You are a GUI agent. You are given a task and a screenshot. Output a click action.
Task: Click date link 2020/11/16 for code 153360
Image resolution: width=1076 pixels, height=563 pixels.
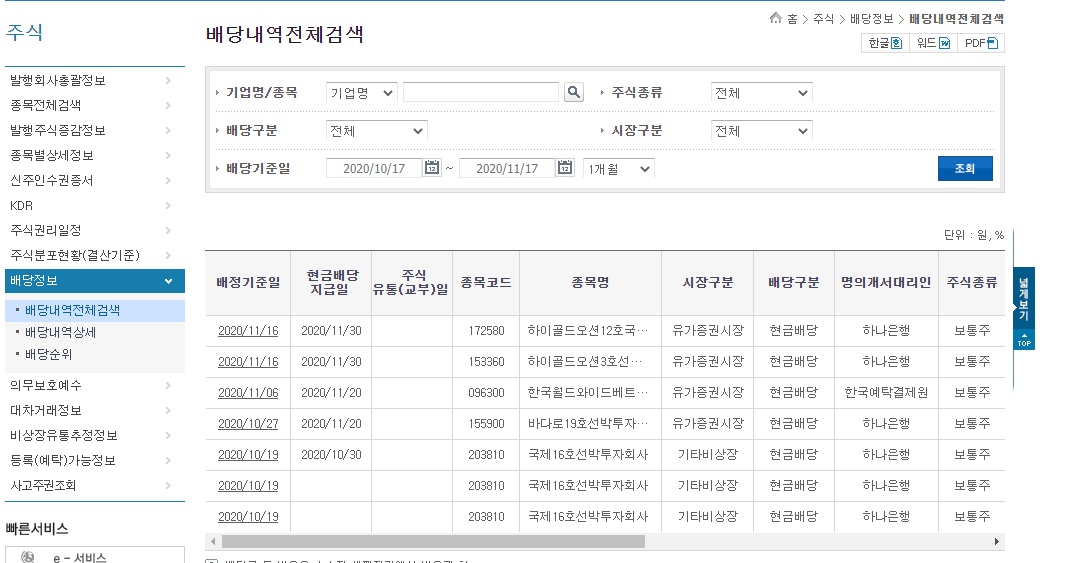[248, 362]
